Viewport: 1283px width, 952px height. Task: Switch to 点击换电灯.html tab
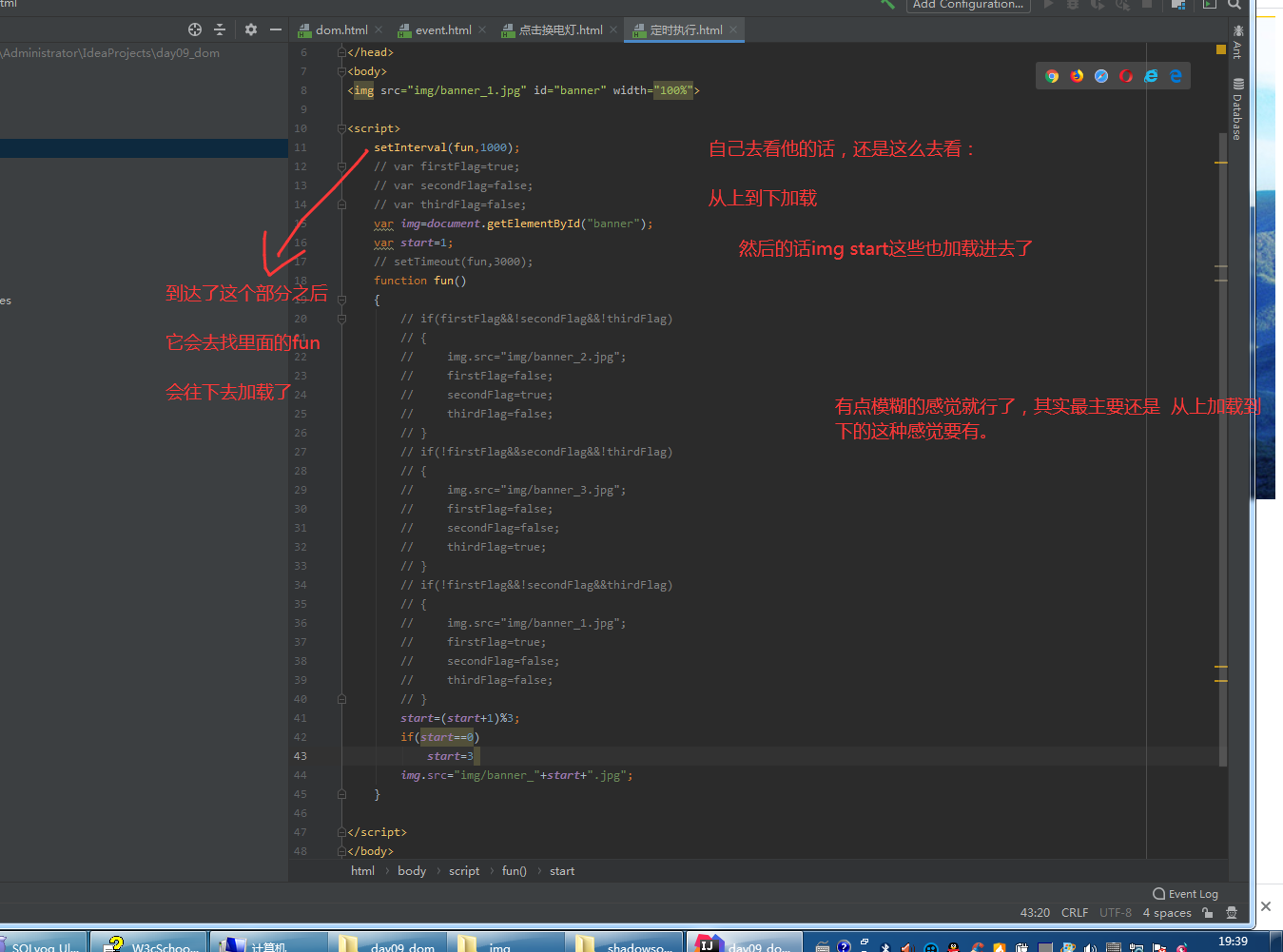[559, 29]
